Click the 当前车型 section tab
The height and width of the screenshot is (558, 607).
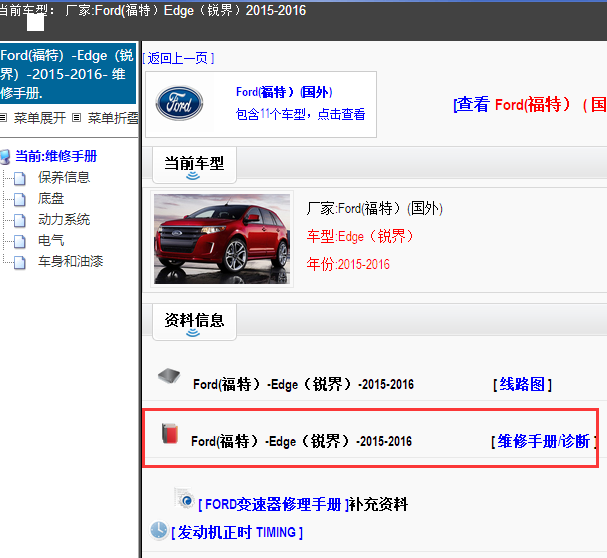pyautogui.click(x=194, y=165)
